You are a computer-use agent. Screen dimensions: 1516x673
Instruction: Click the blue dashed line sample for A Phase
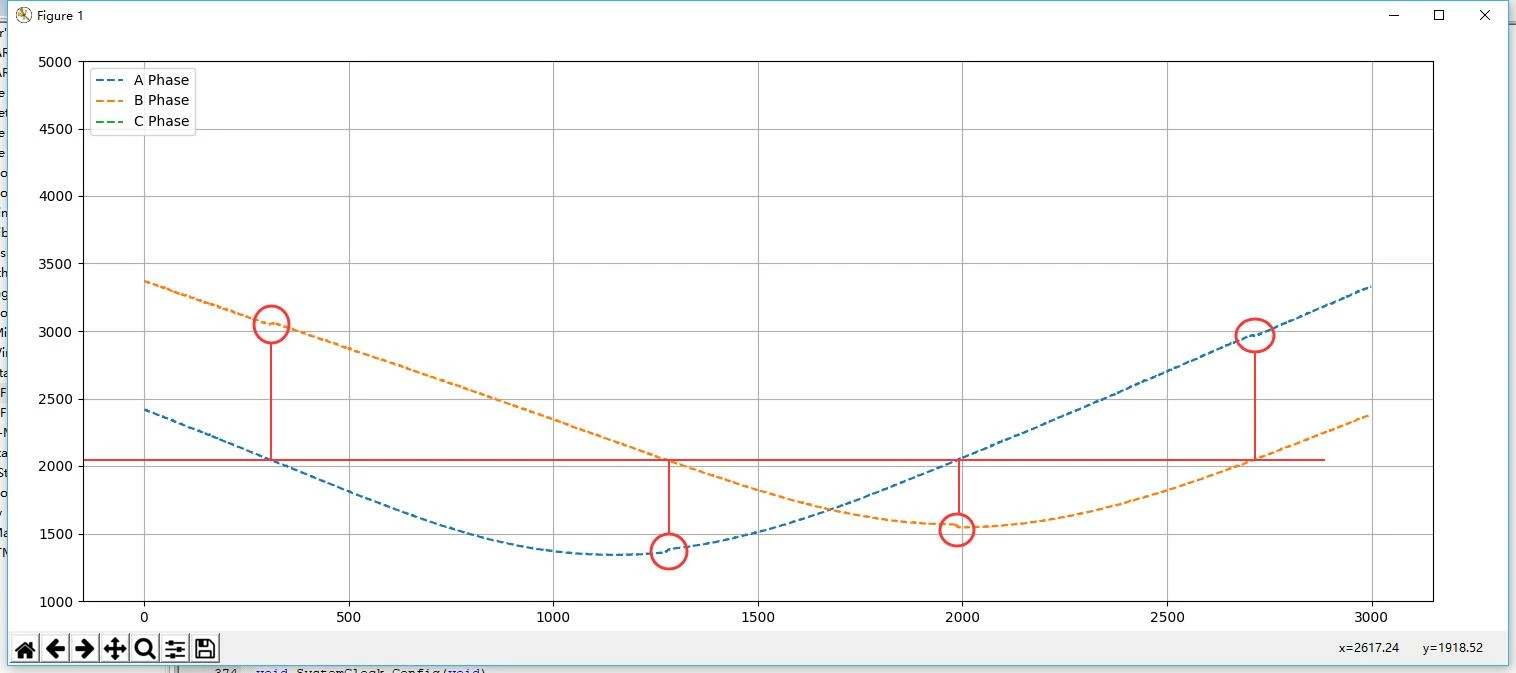110,80
